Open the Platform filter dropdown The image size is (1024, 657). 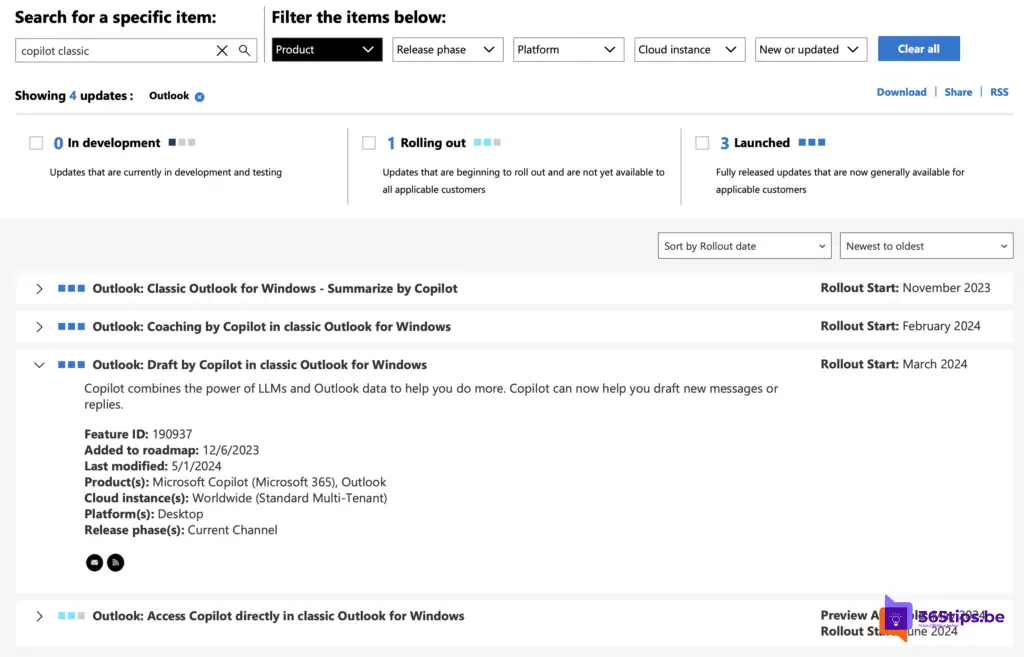pyautogui.click(x=568, y=50)
